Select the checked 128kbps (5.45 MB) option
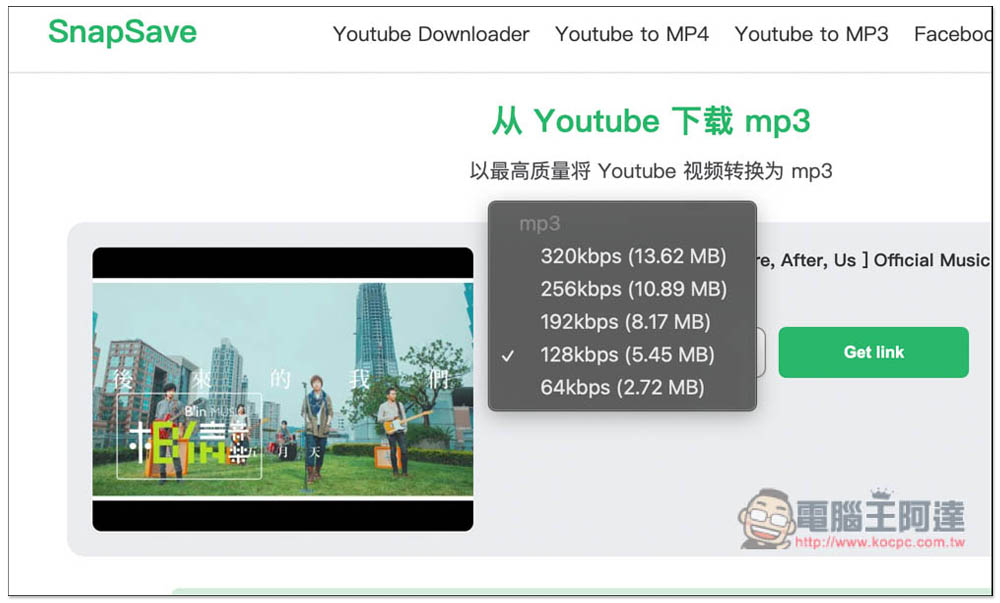Image resolution: width=1000 pixels, height=603 pixels. [627, 355]
